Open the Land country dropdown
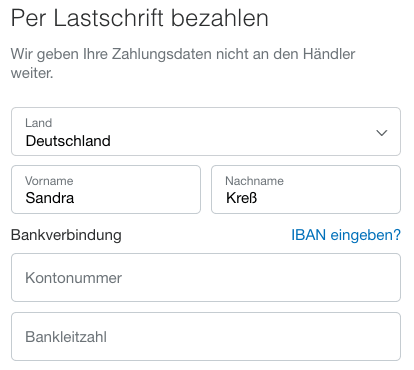Image resolution: width=414 pixels, height=370 pixels. (206, 131)
